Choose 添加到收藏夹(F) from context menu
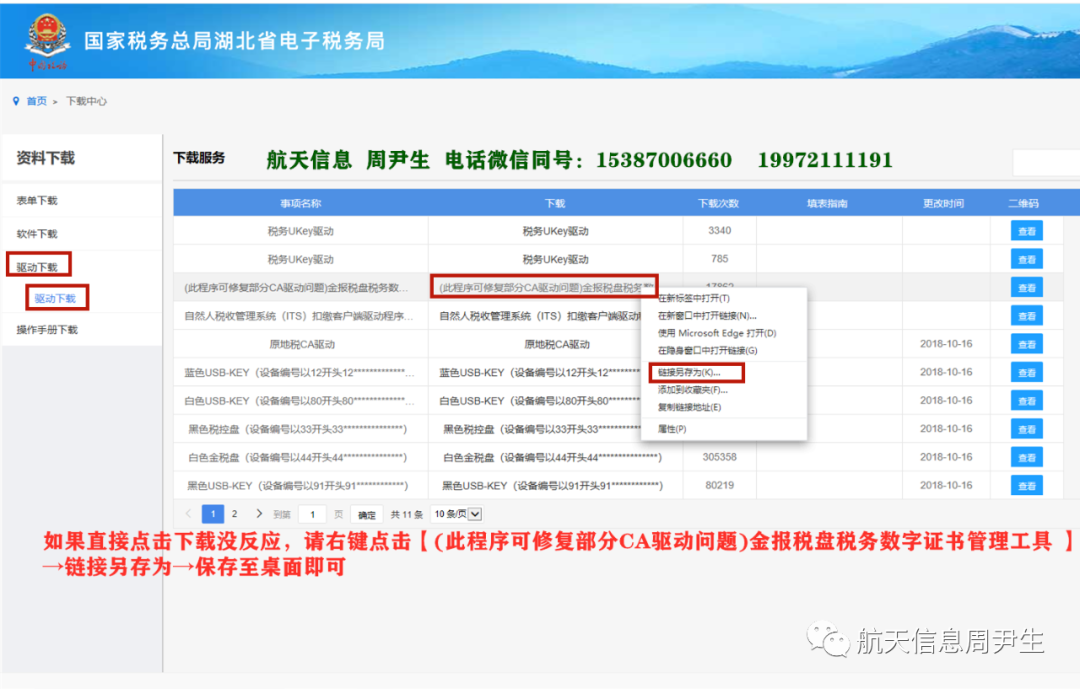The width and height of the screenshot is (1080, 689). coord(692,390)
